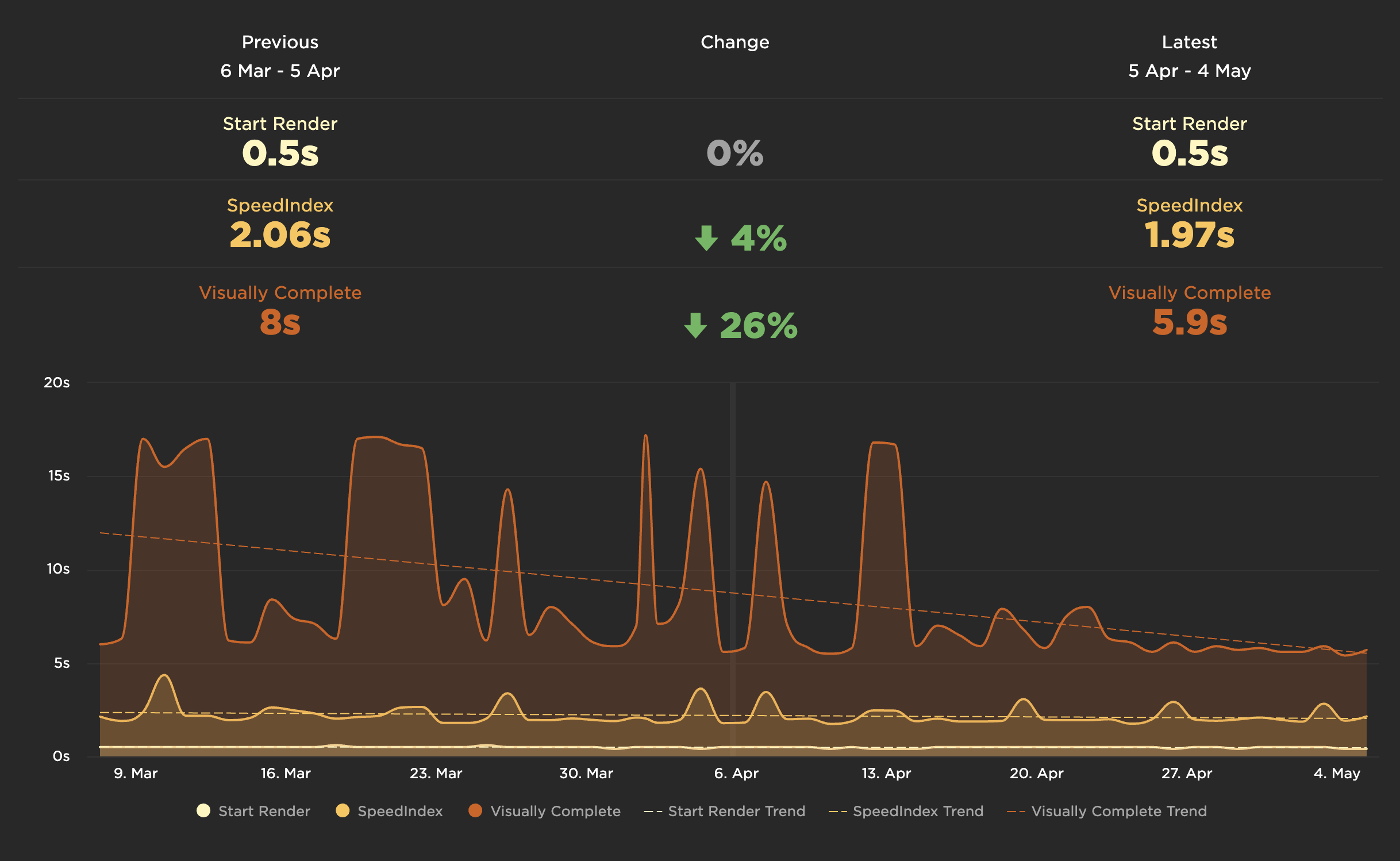Click the '16. Mar' x-axis label
This screenshot has width=1400, height=861.
pos(286,773)
